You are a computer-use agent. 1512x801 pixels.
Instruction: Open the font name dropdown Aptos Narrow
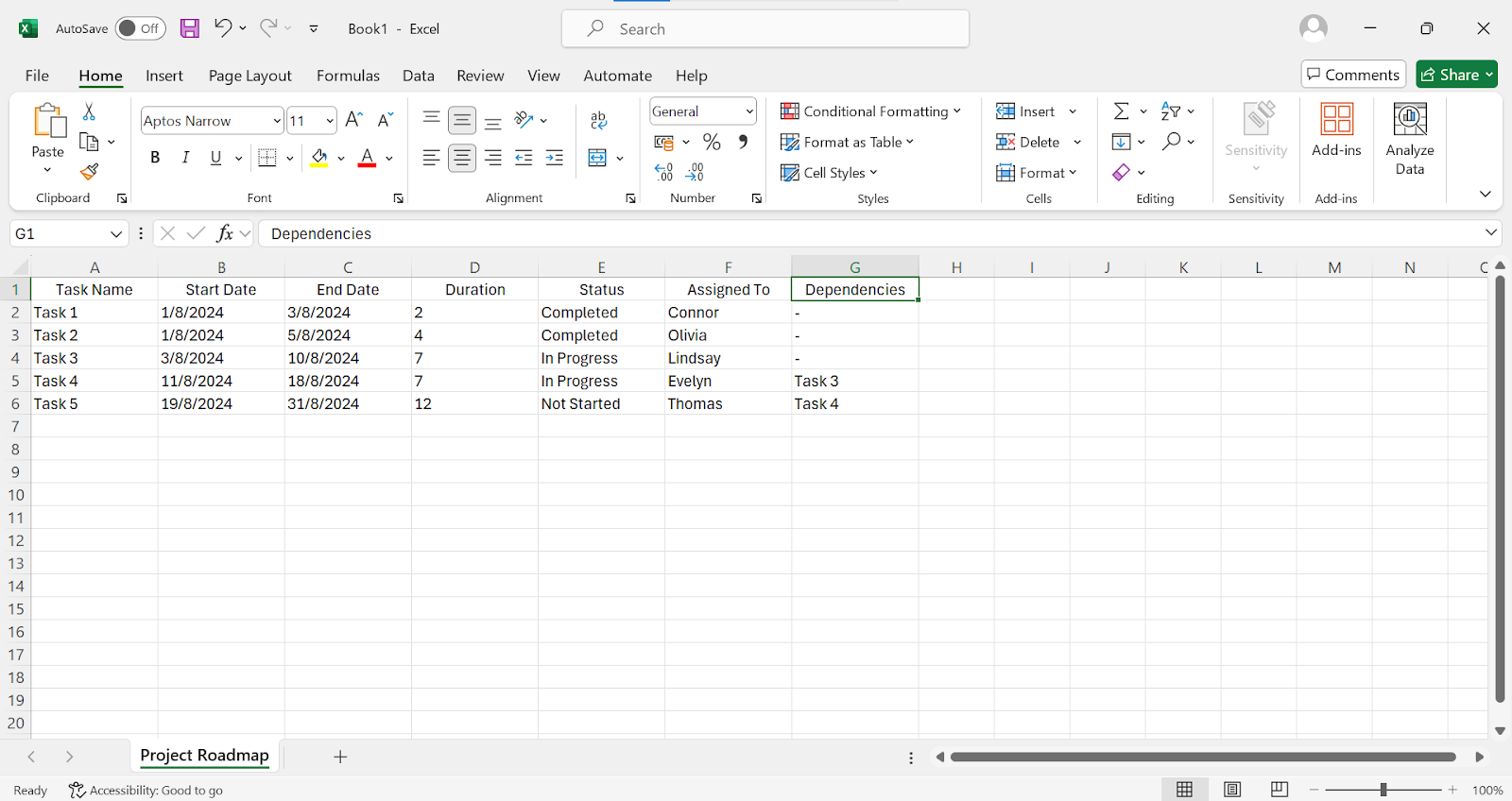click(x=277, y=121)
